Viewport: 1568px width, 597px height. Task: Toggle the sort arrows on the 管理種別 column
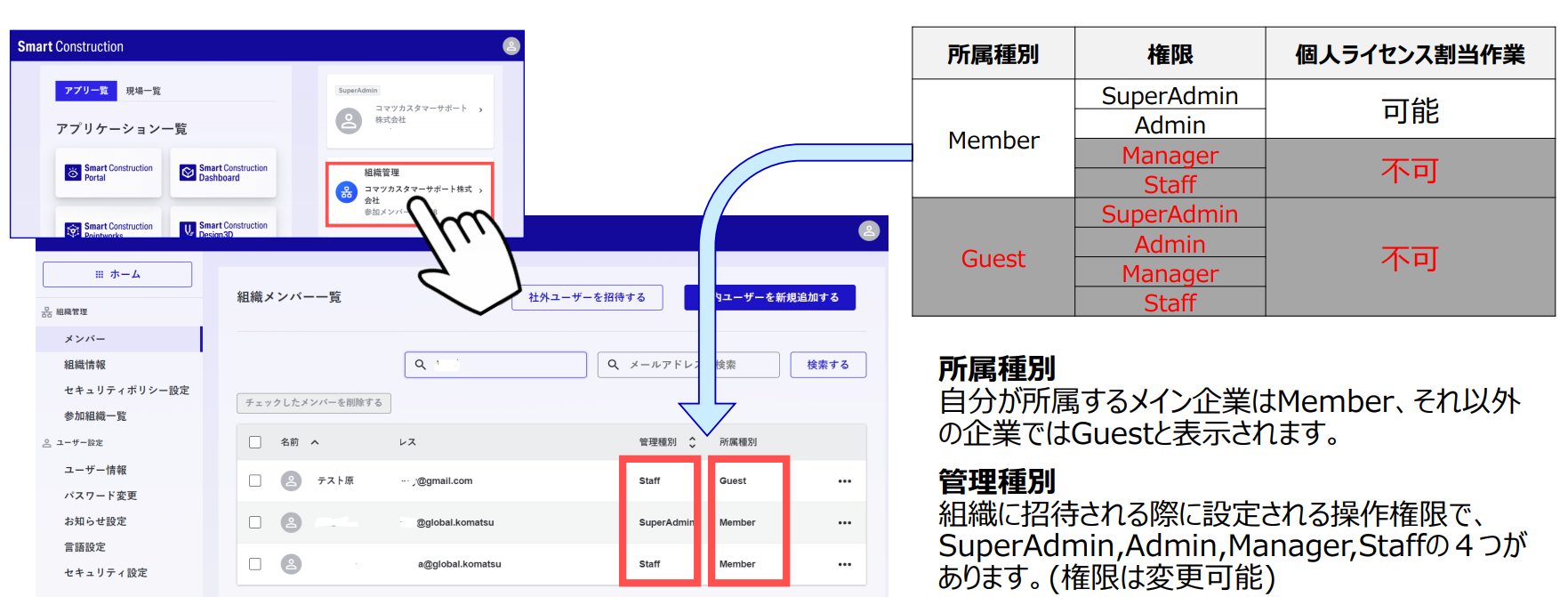pos(692,442)
